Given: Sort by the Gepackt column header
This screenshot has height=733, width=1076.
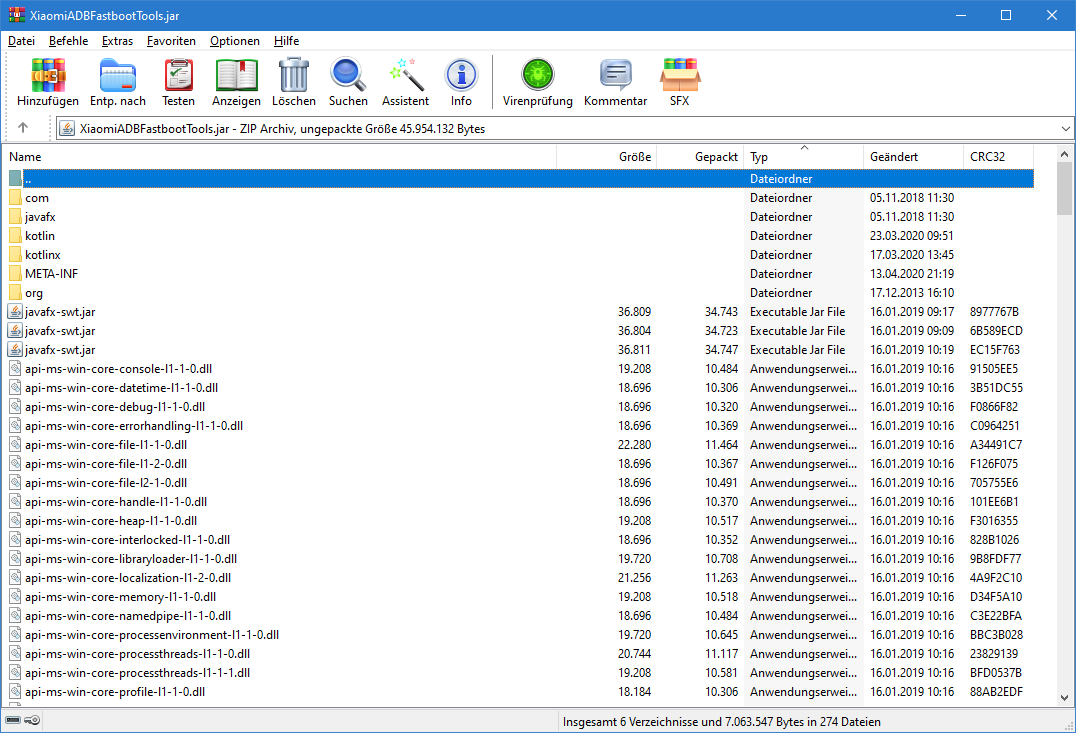Looking at the screenshot, I should [x=700, y=156].
